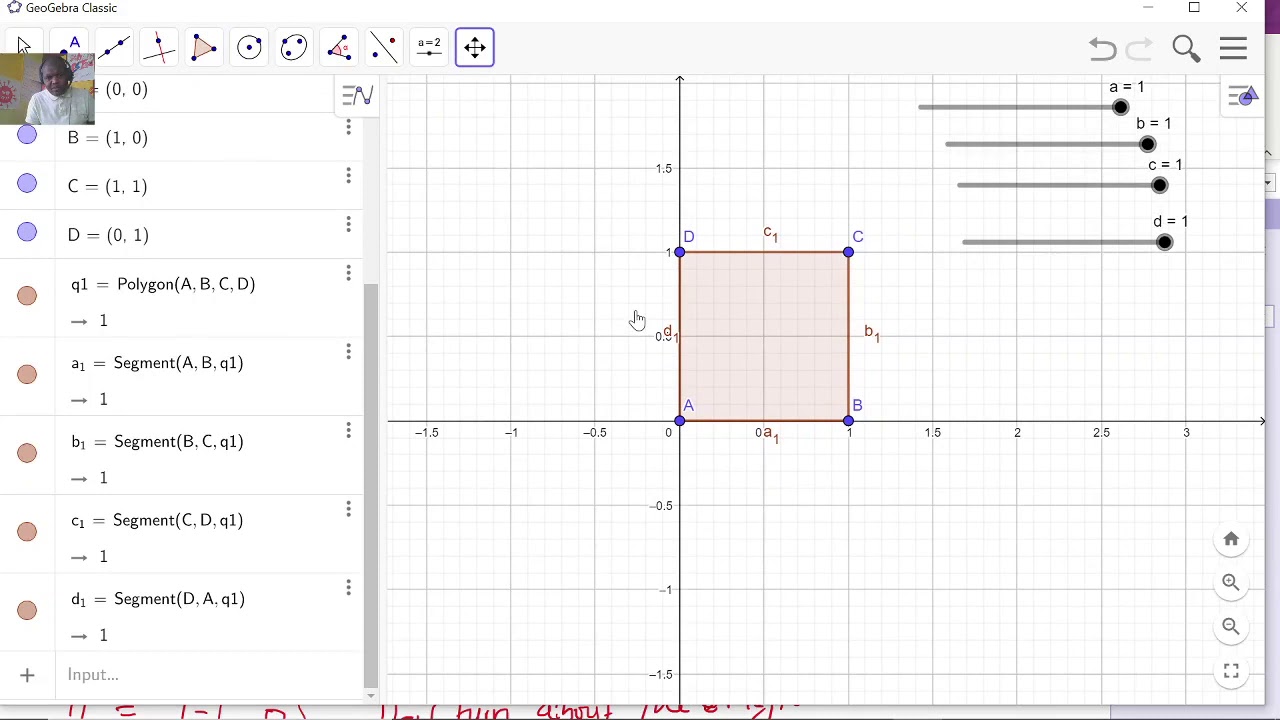Screen dimensions: 1280x720
Task: Select the Polygon tool
Action: click(204, 47)
